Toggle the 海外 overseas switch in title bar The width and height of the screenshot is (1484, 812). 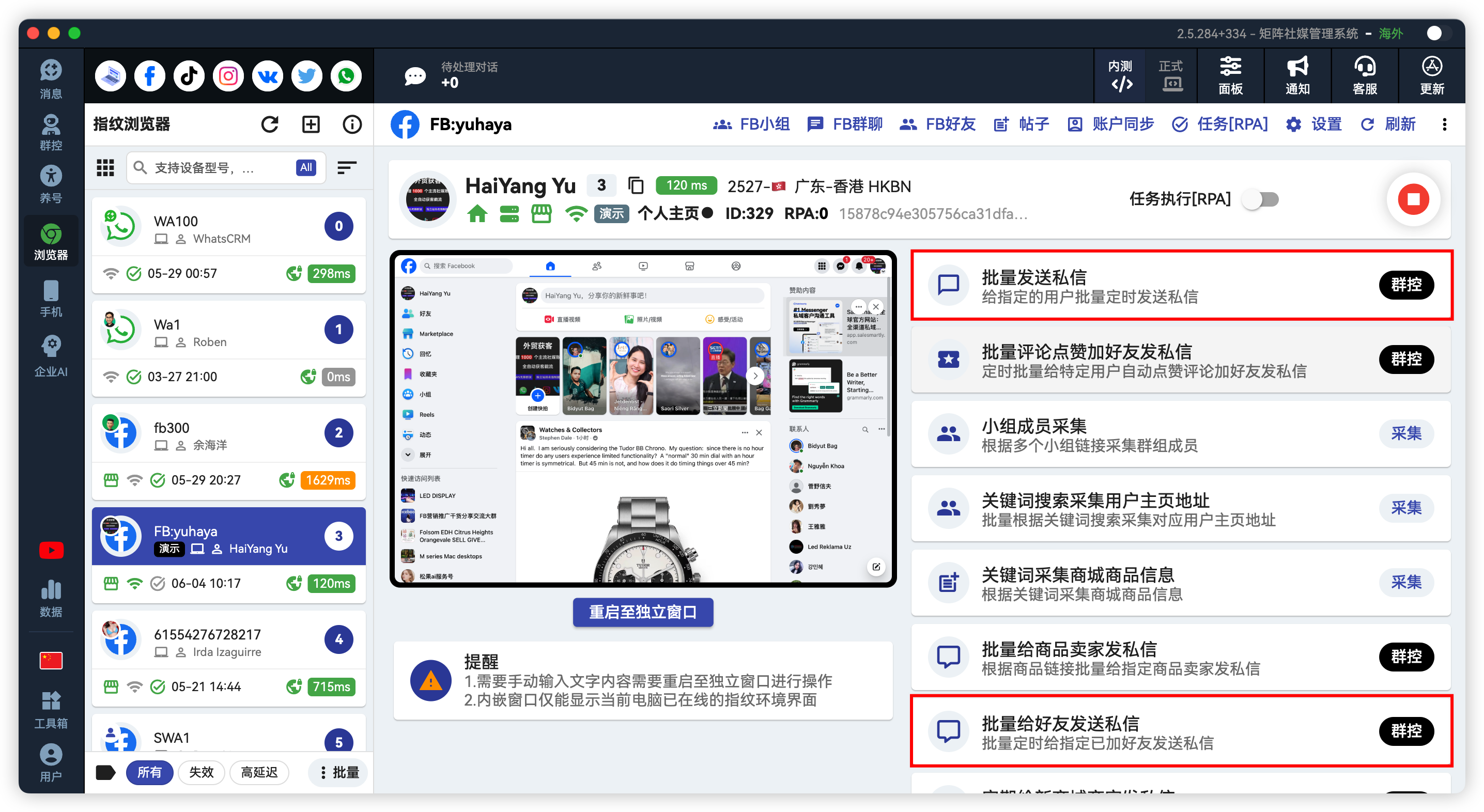click(x=1441, y=34)
